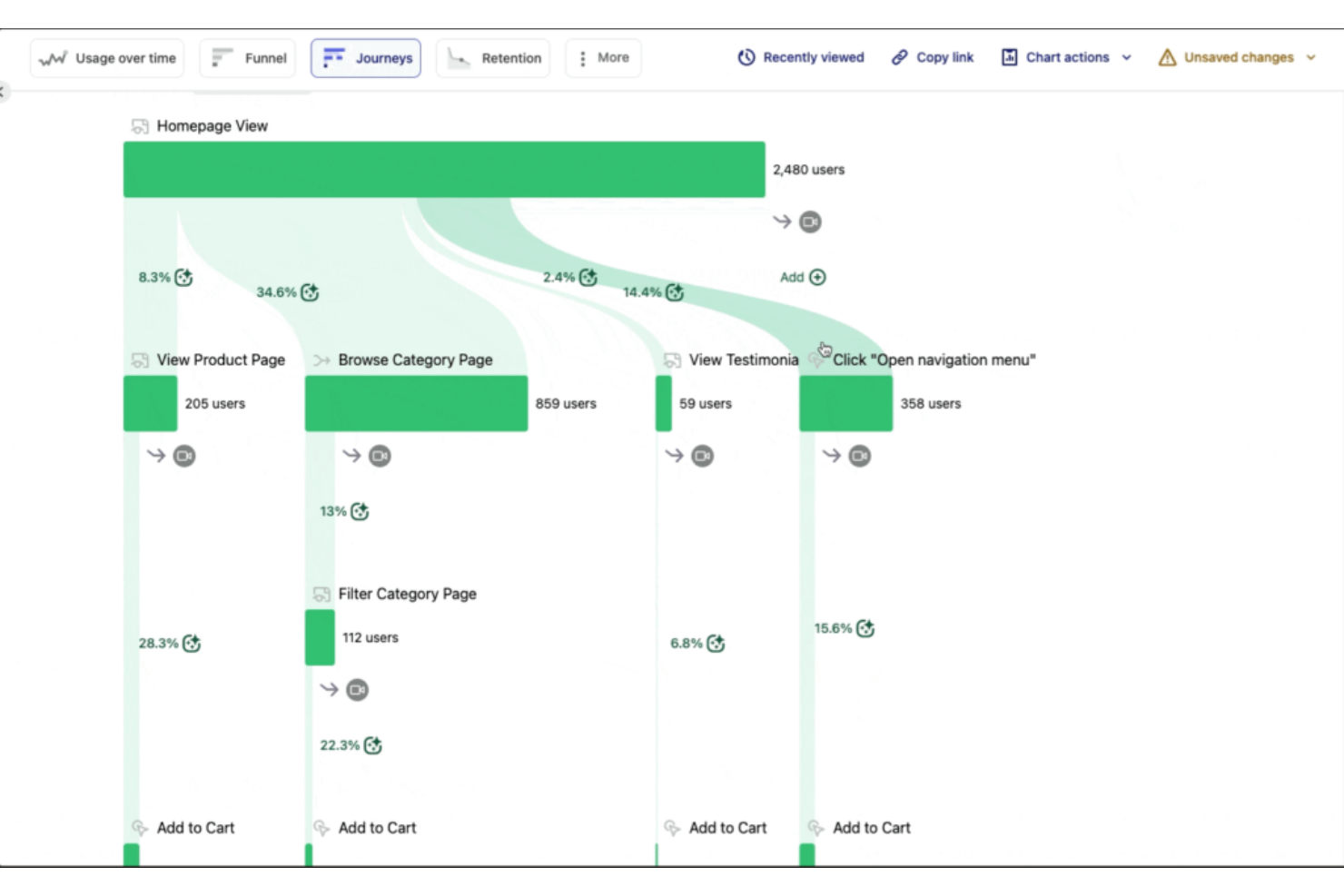This screenshot has width=1344, height=896.
Task: Select sparkle icon next to 15.6% path
Action: point(865,627)
